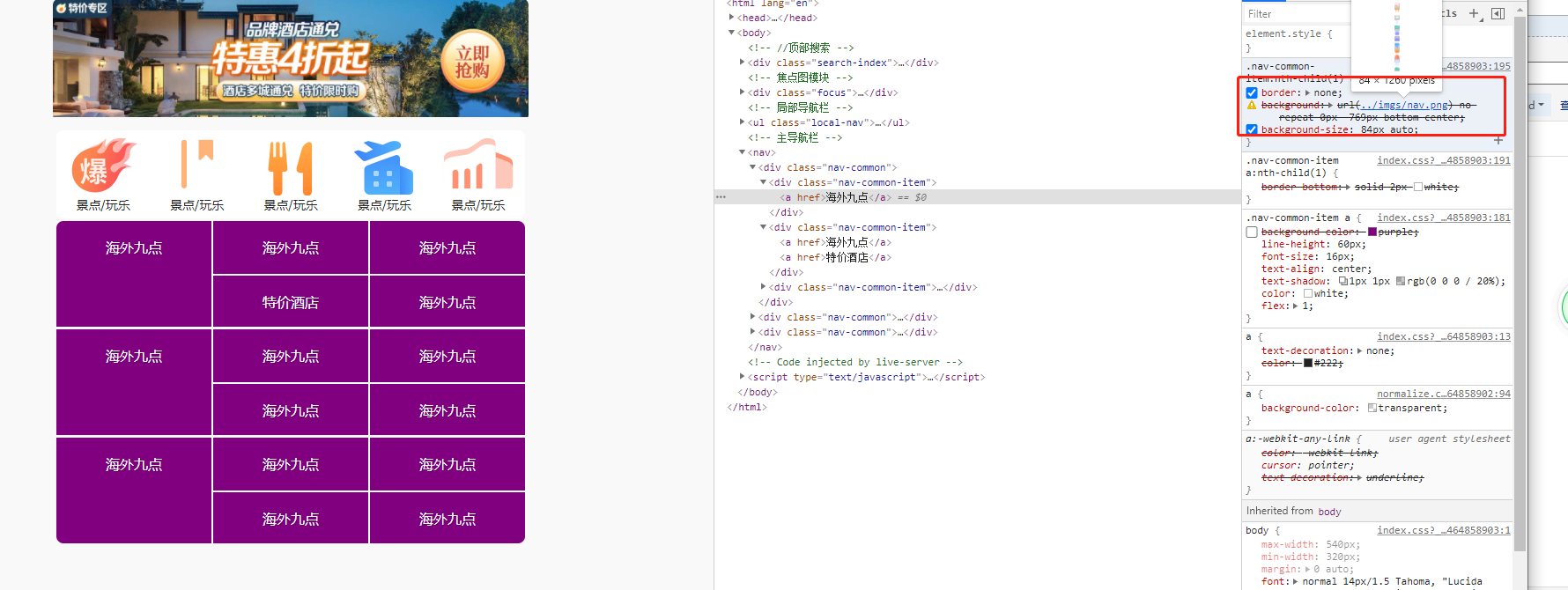Click the insert style rule plus below background-size
The width and height of the screenshot is (1568, 590).
pos(1498,141)
